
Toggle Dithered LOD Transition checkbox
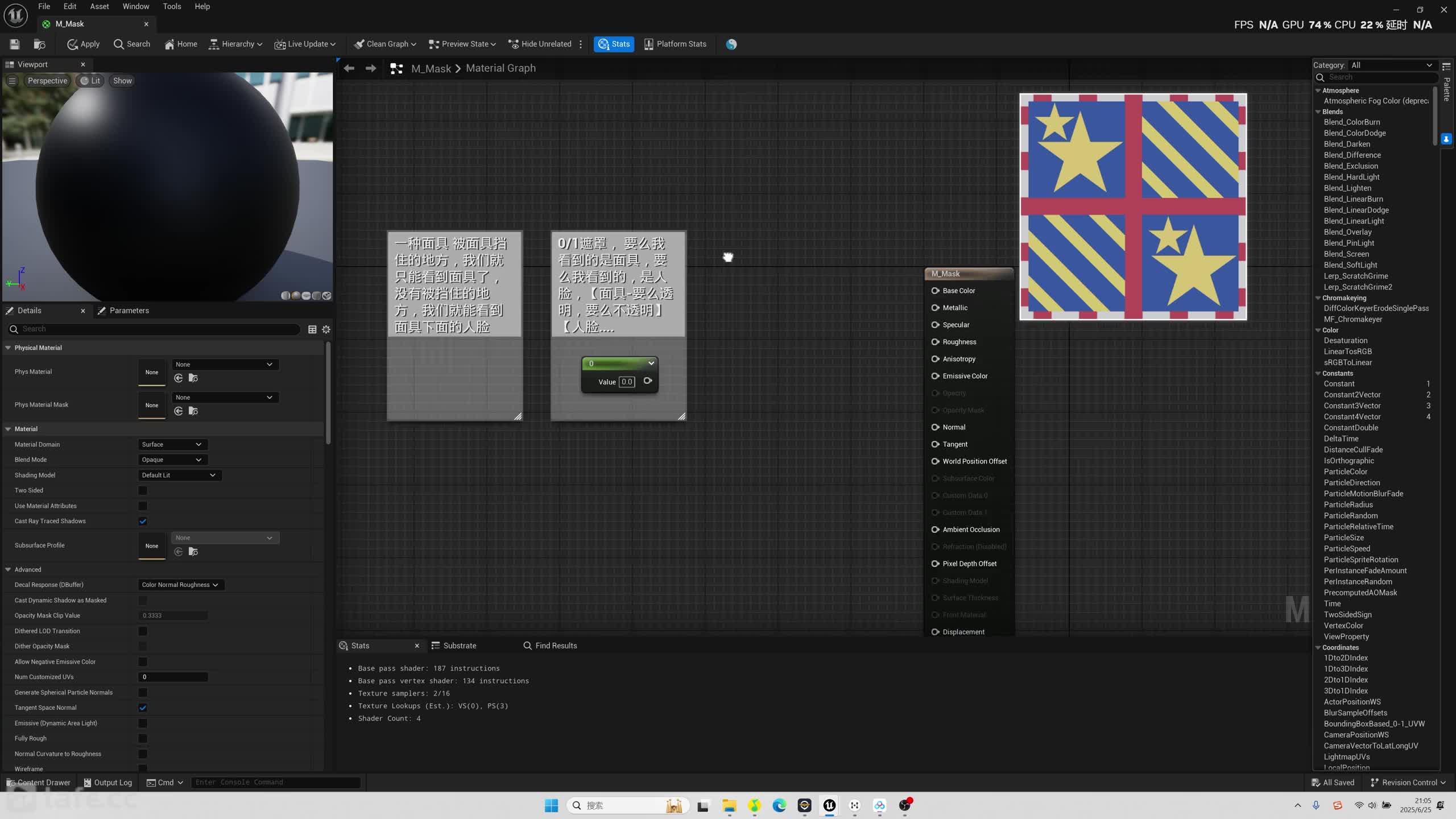[143, 631]
